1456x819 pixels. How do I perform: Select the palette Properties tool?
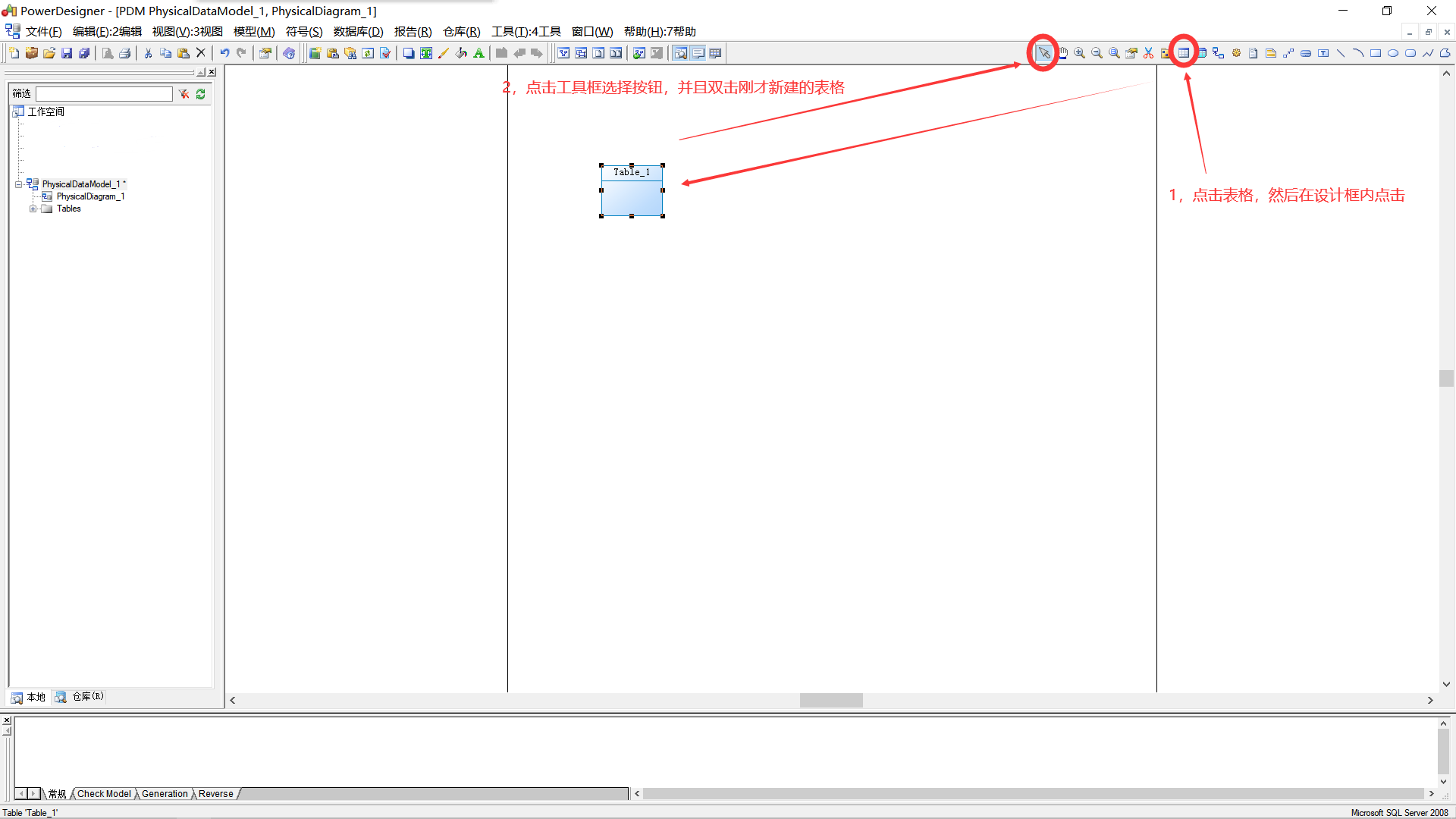[1131, 53]
